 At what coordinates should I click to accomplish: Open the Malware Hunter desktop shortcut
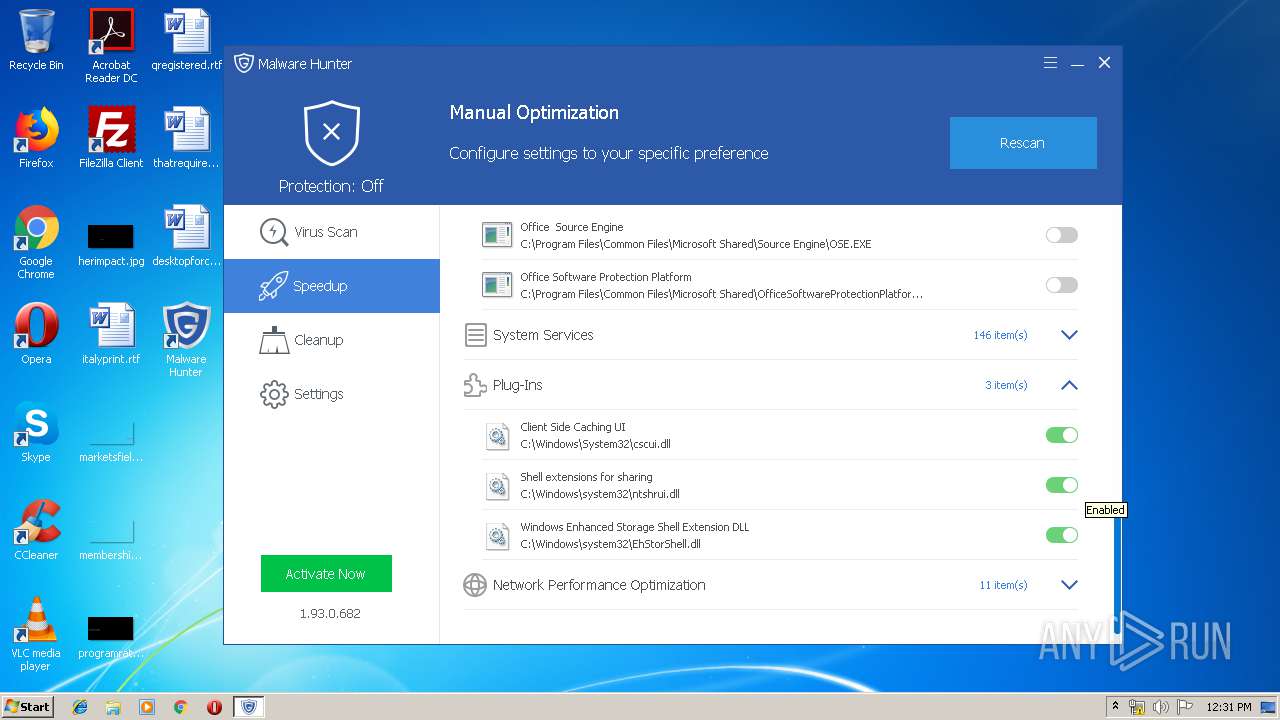[186, 340]
